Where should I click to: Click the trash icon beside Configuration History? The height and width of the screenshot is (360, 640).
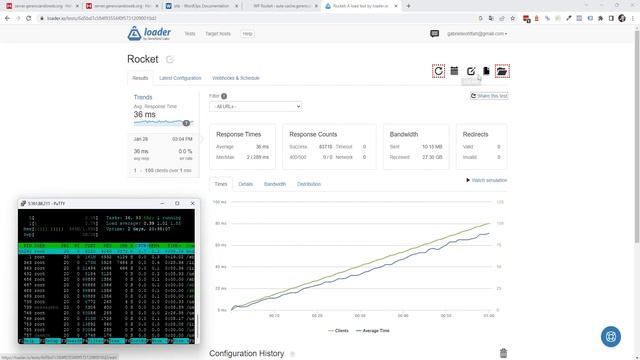coord(503,353)
